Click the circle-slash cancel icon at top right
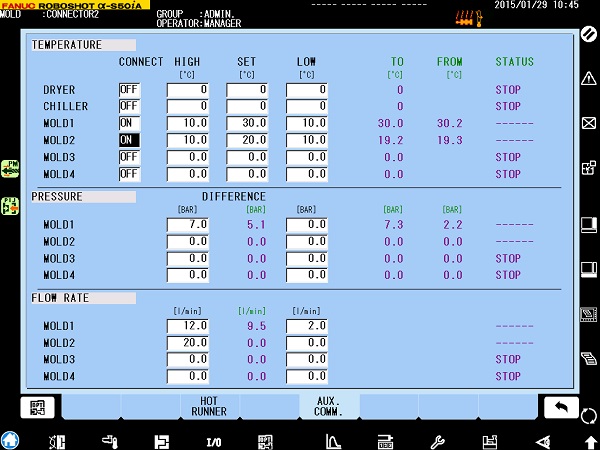 (x=589, y=34)
